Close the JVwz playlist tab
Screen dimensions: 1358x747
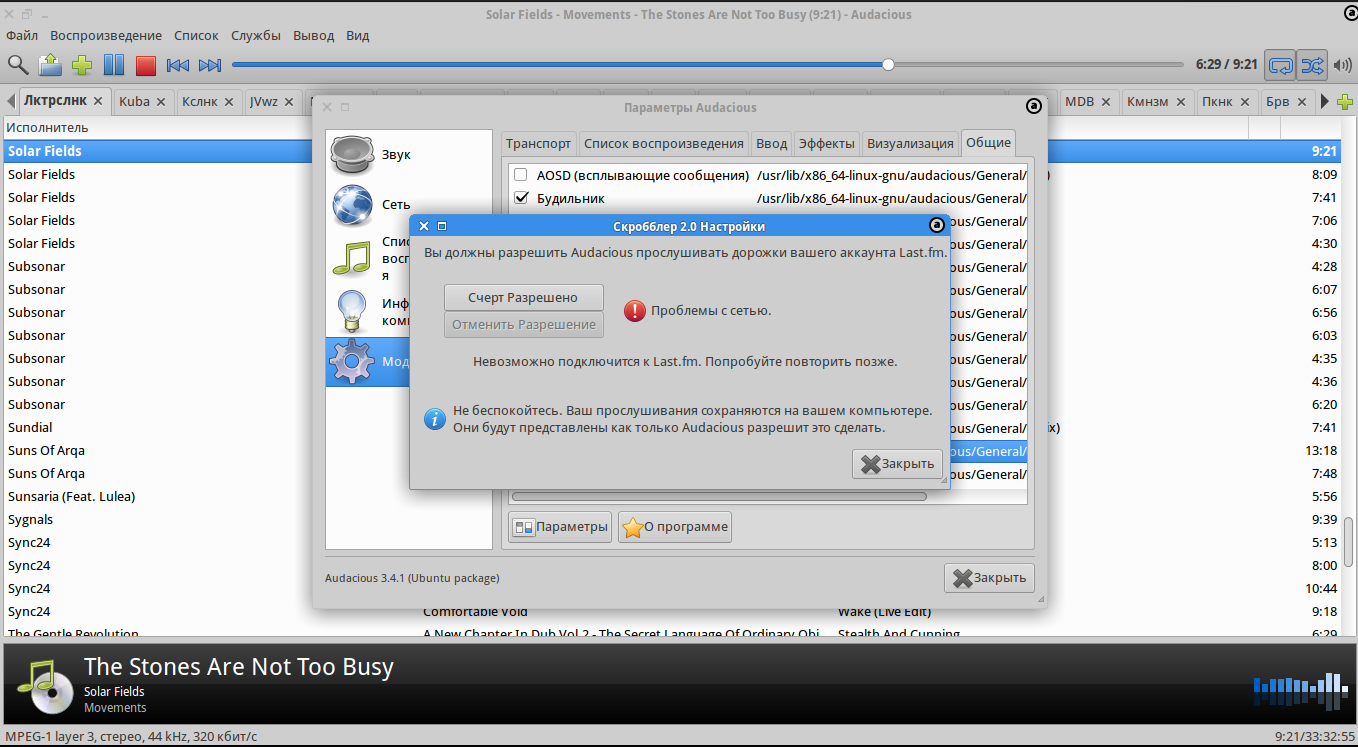coord(290,101)
